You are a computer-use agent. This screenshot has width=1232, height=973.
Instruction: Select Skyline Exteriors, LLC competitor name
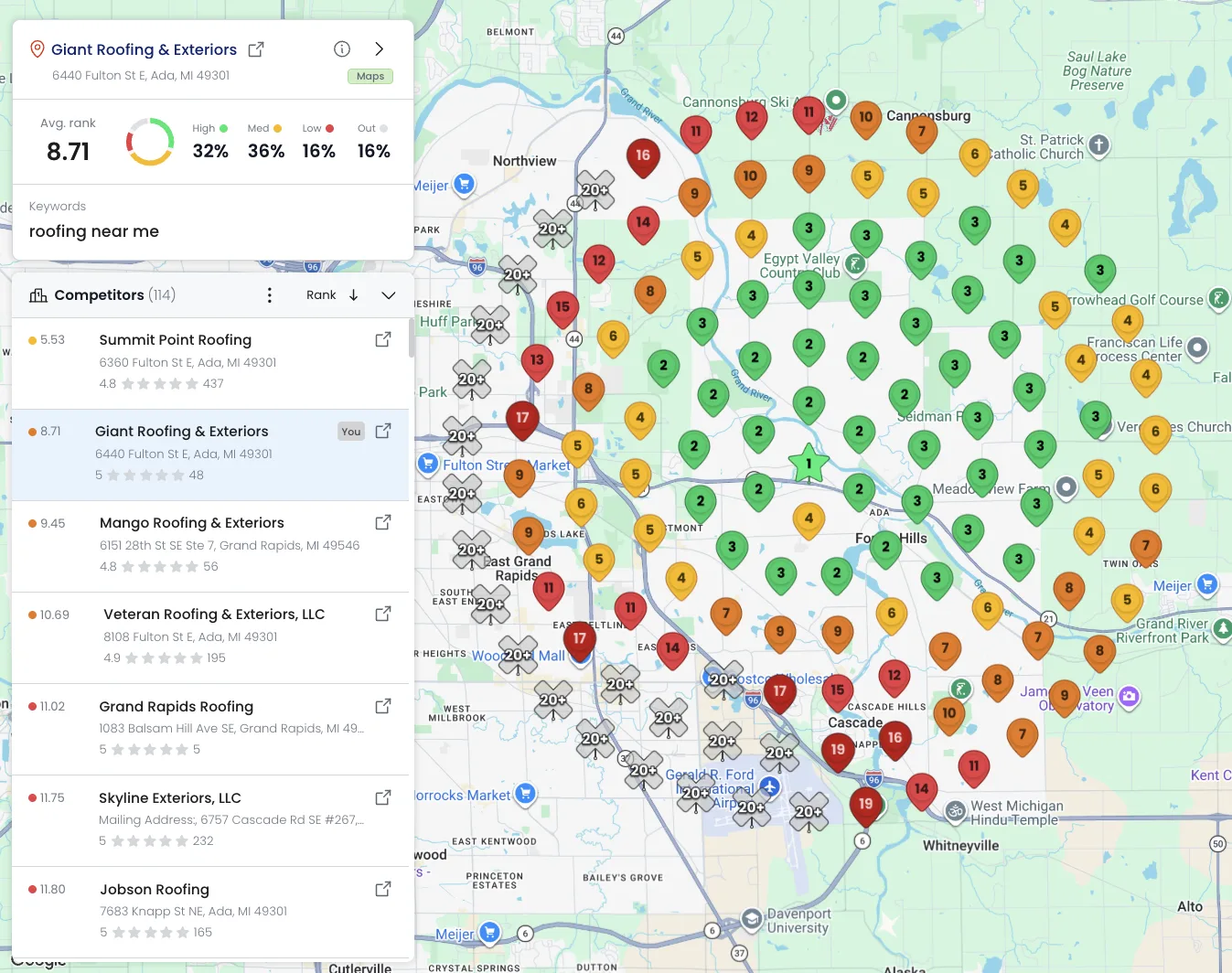click(170, 798)
